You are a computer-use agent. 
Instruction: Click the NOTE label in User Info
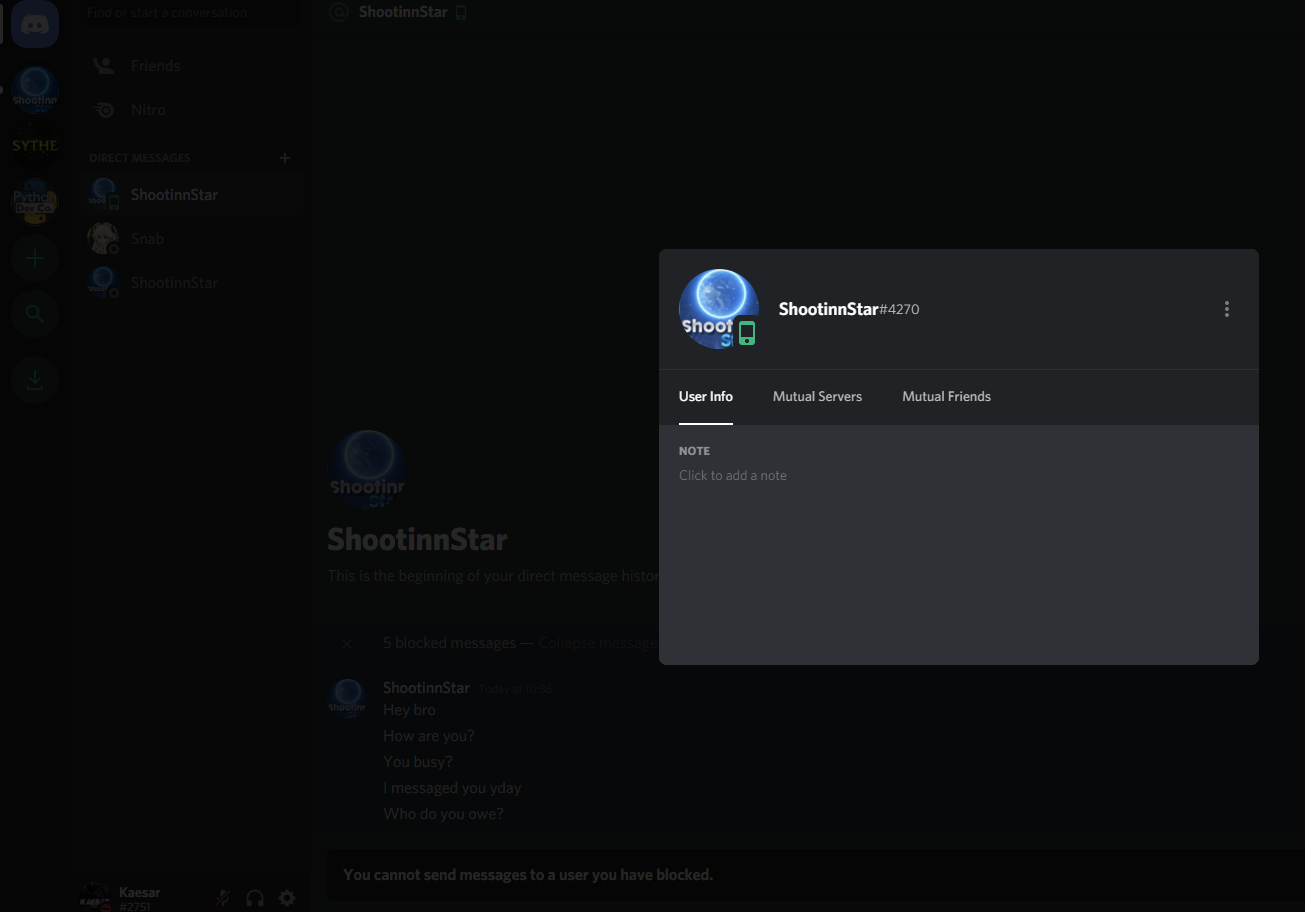[x=694, y=451]
